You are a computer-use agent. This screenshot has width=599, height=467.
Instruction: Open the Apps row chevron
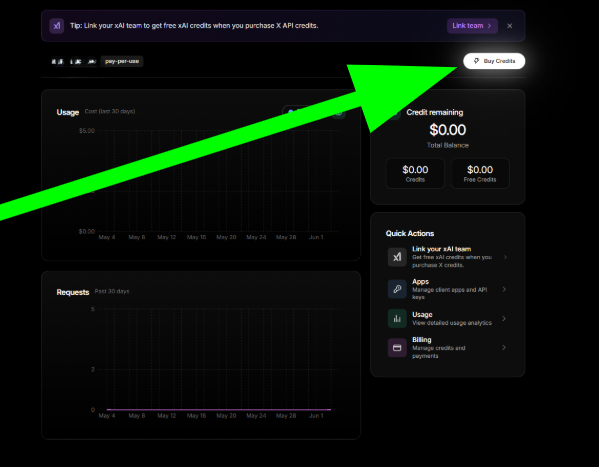pos(504,289)
